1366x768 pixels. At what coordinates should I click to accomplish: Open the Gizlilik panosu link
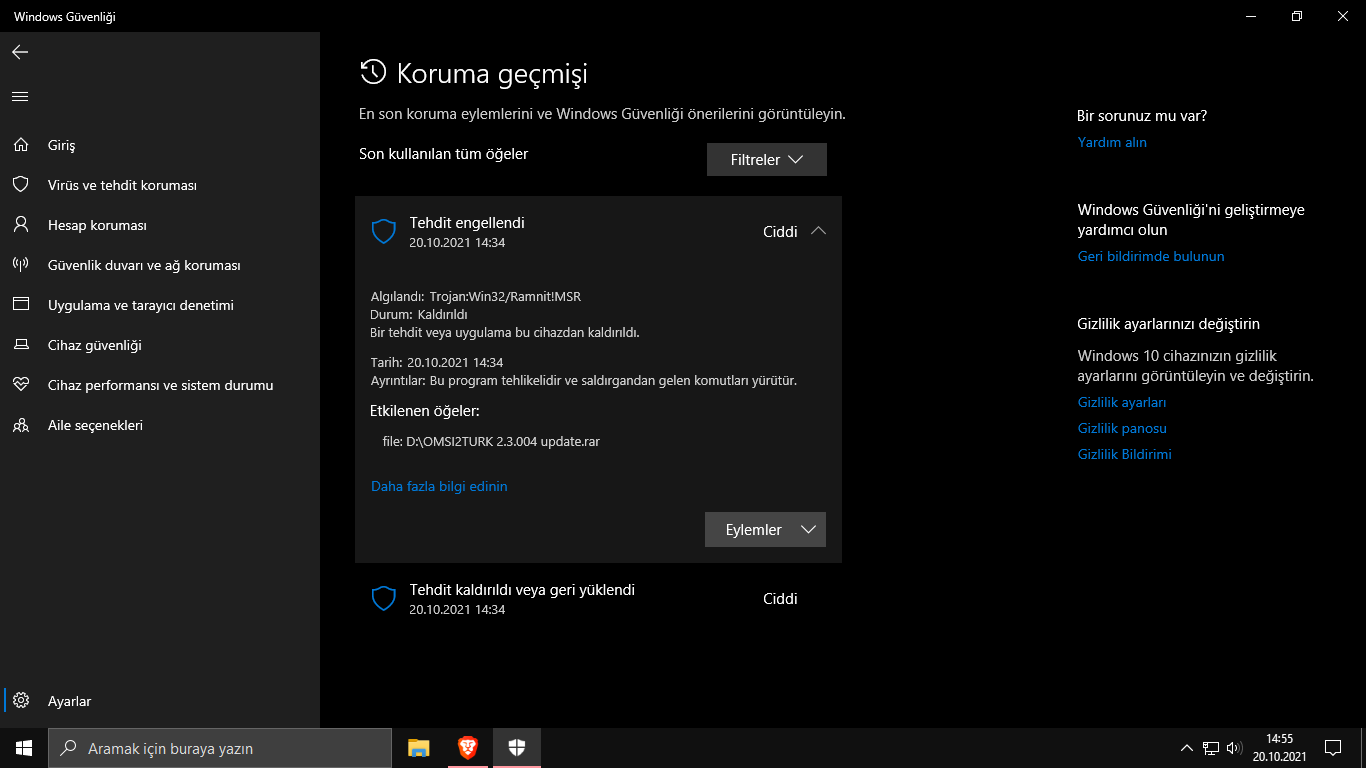click(1122, 428)
